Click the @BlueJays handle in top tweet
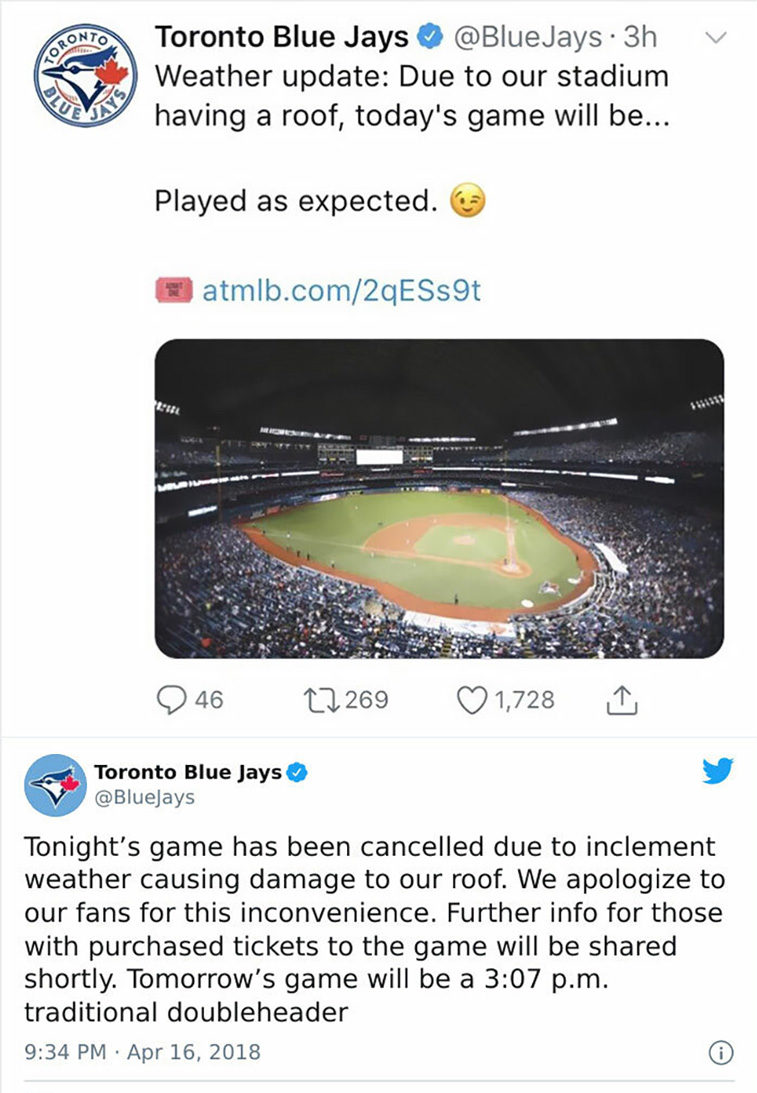 [528, 37]
